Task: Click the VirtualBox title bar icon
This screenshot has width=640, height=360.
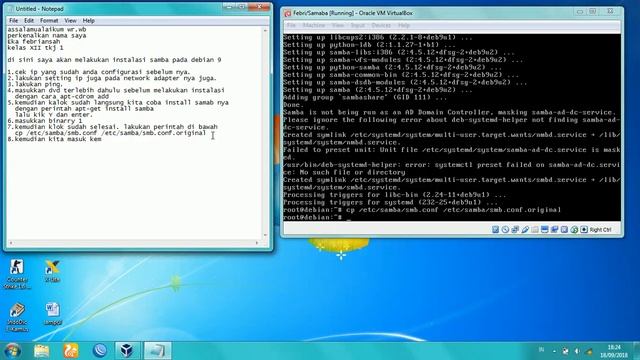Action: pos(288,13)
